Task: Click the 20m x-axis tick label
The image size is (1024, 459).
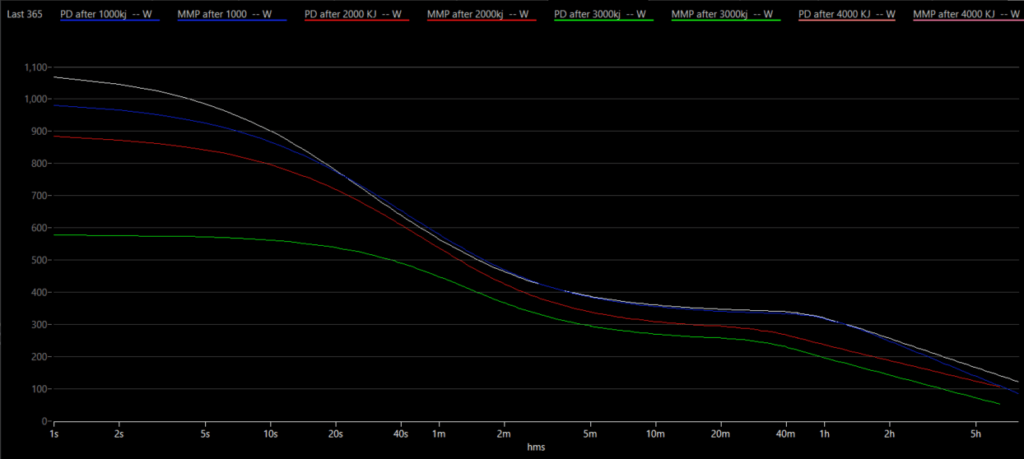Action: (x=720, y=434)
